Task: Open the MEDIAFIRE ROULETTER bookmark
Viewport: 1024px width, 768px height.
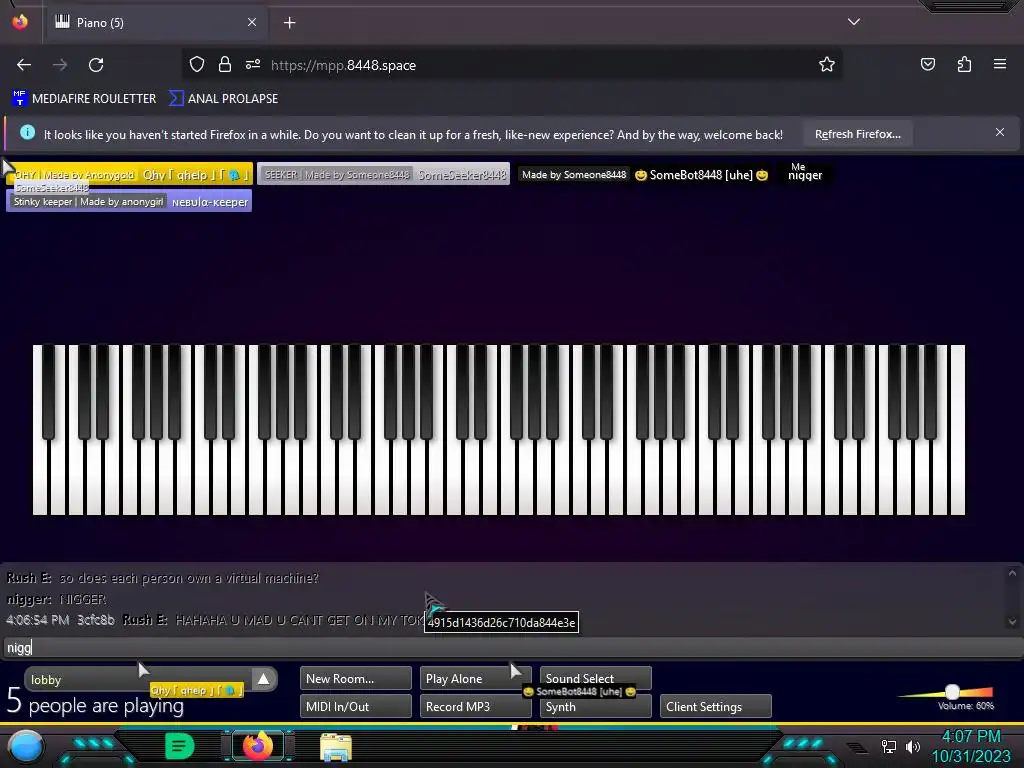Action: [x=84, y=99]
